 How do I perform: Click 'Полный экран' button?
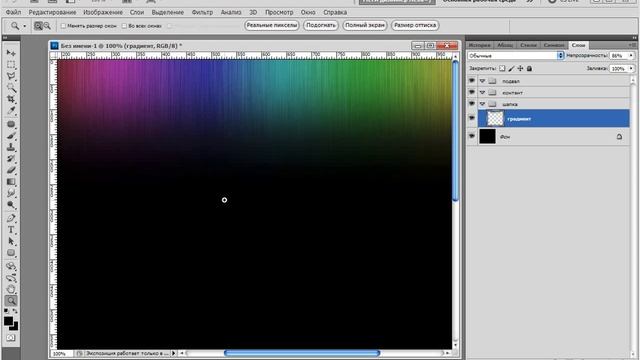pyautogui.click(x=365, y=25)
